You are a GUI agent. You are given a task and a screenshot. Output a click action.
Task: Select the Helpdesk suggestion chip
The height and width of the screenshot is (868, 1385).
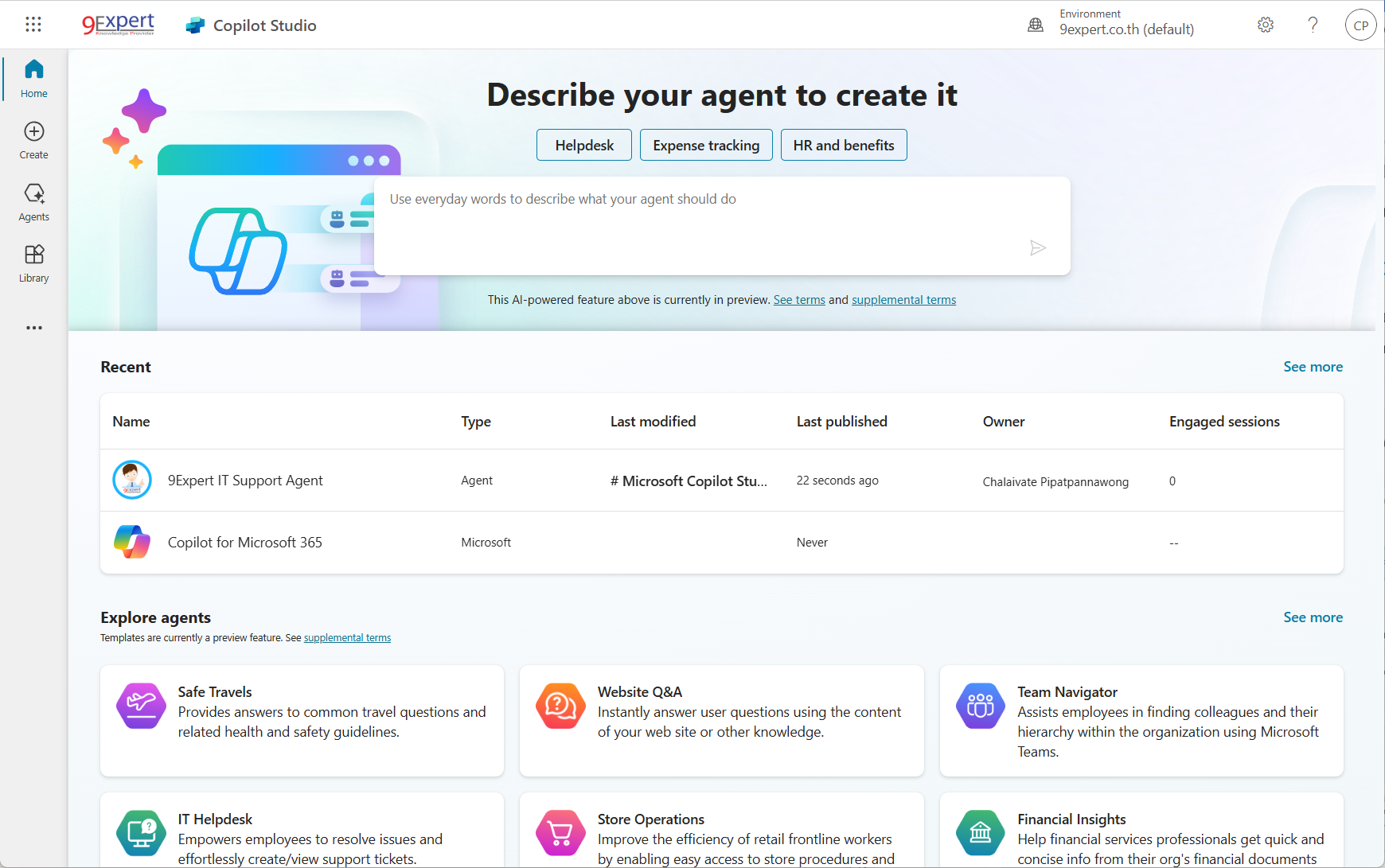point(583,145)
